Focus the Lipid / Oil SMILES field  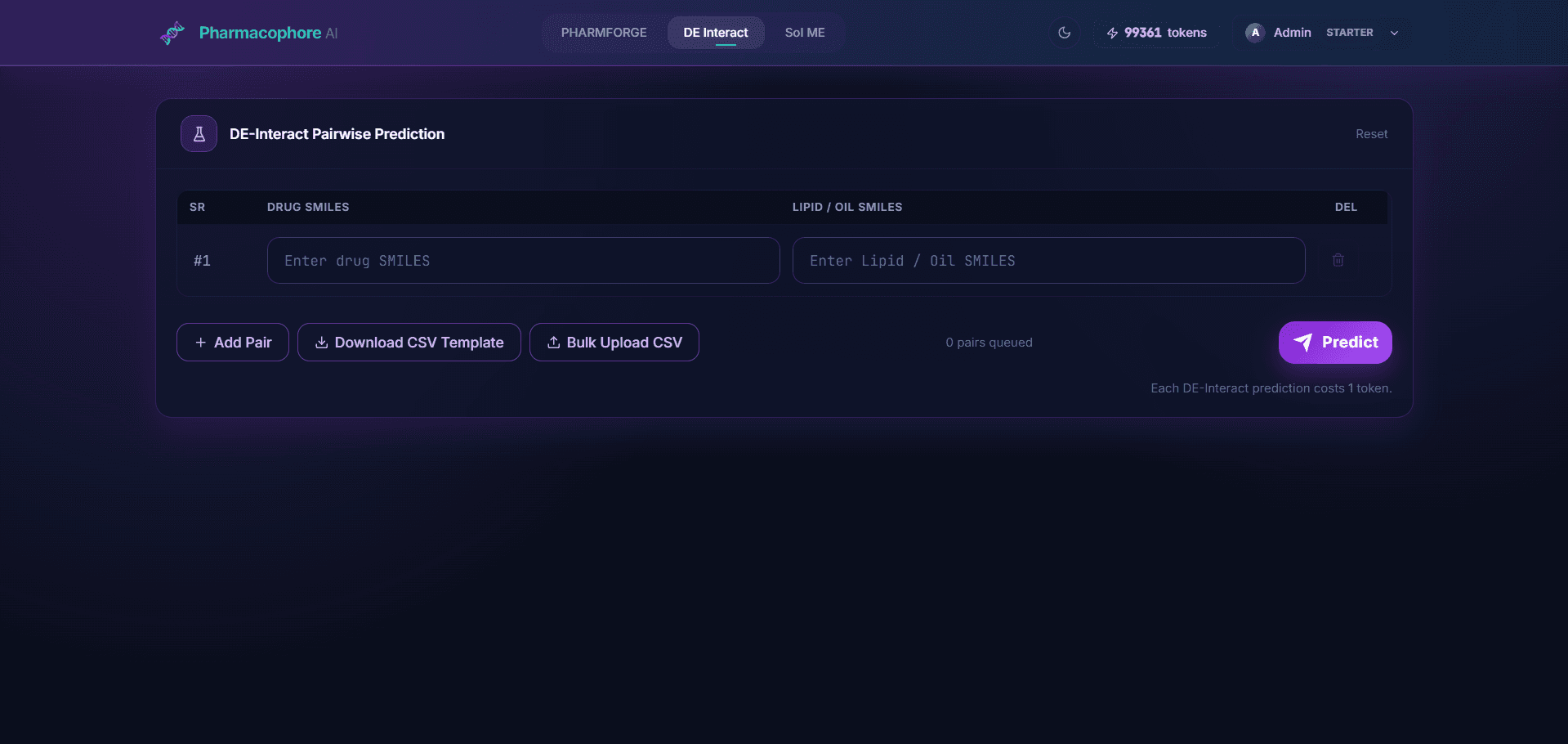[x=1048, y=261]
